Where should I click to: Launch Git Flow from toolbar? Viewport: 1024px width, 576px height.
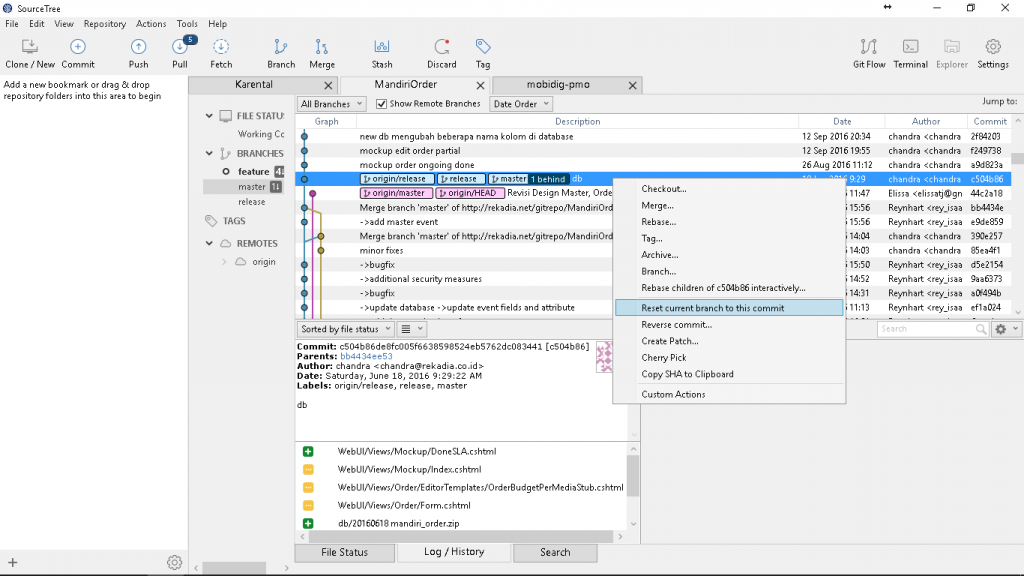click(869, 53)
